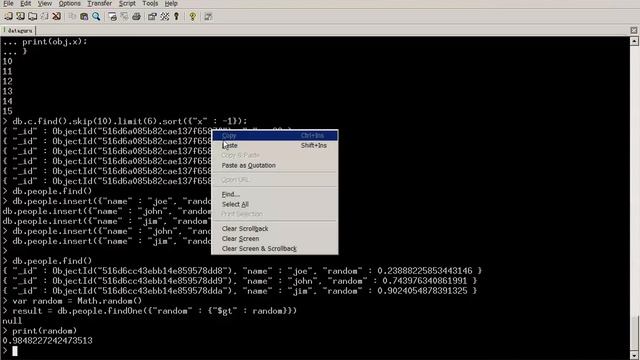Open the View menu

(44, 3)
